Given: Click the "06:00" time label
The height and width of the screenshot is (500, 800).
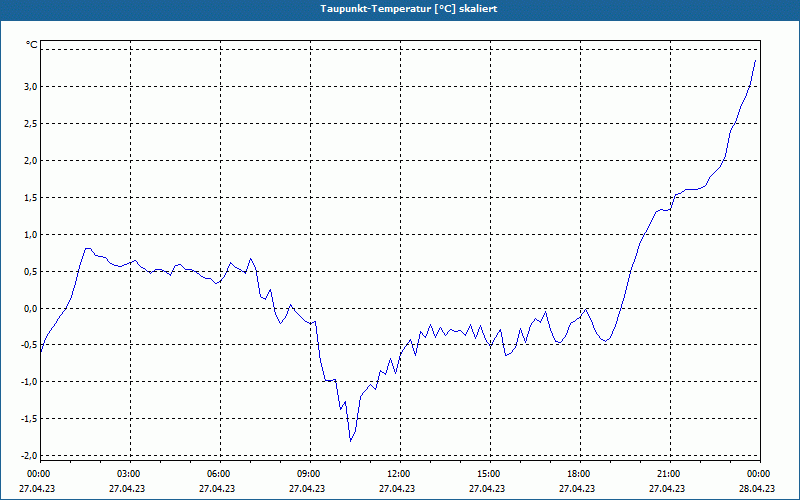Looking at the screenshot, I should point(220,474).
